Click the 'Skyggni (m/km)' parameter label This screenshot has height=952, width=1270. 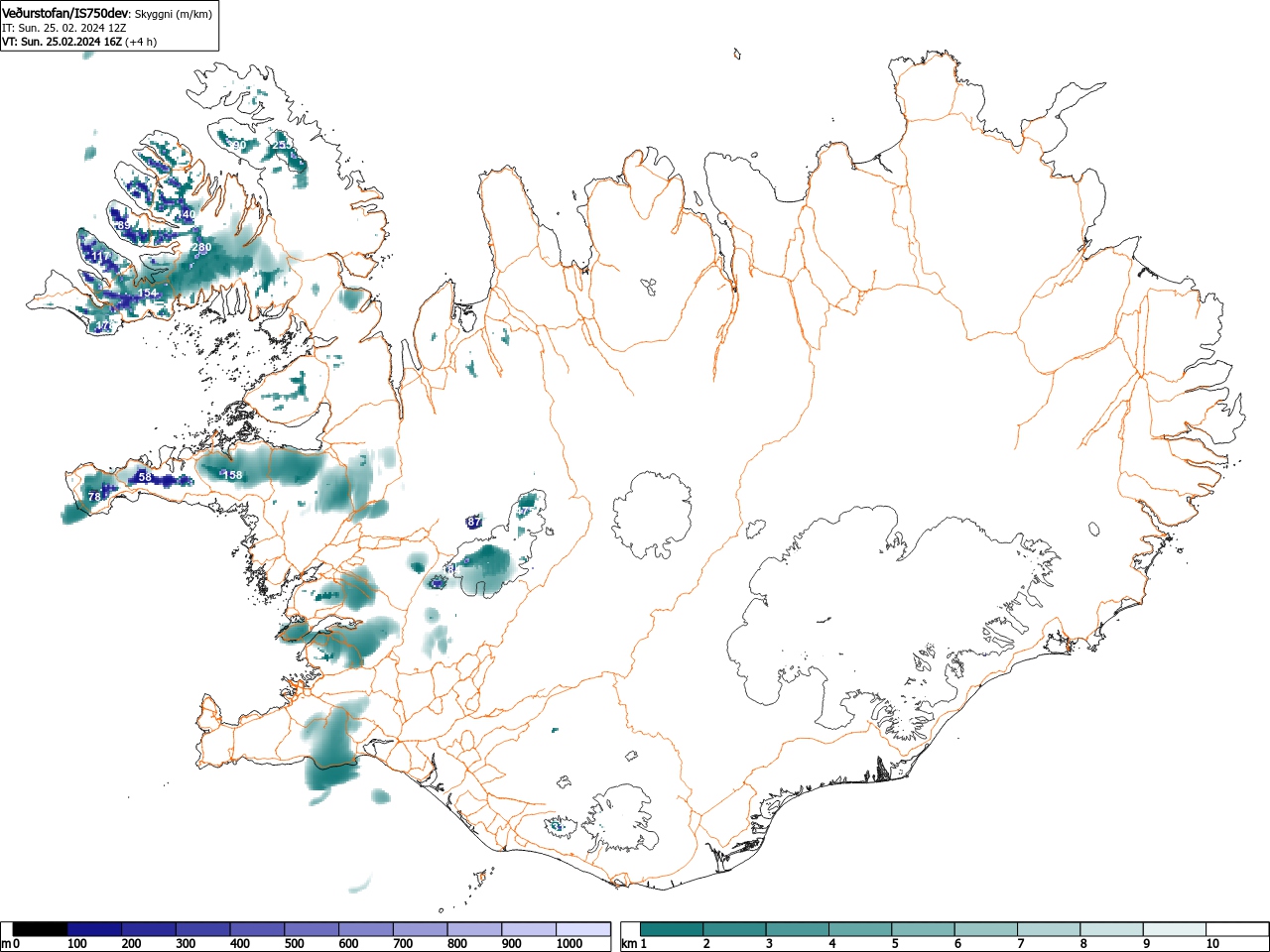pyautogui.click(x=173, y=14)
